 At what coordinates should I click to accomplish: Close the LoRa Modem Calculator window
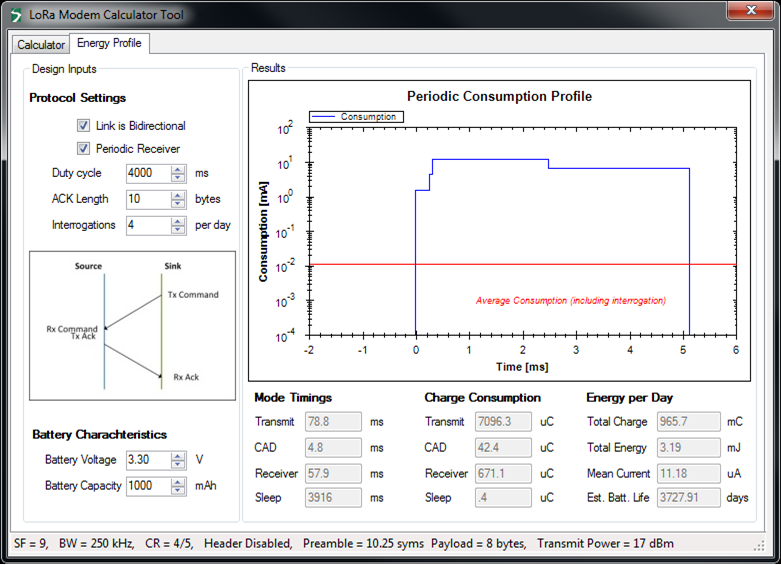[747, 12]
